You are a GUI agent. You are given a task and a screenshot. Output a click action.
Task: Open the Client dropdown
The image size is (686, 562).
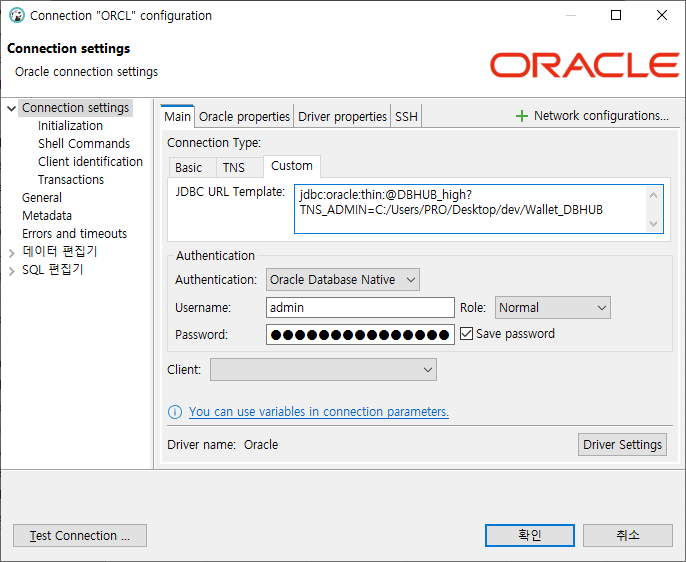(x=323, y=370)
